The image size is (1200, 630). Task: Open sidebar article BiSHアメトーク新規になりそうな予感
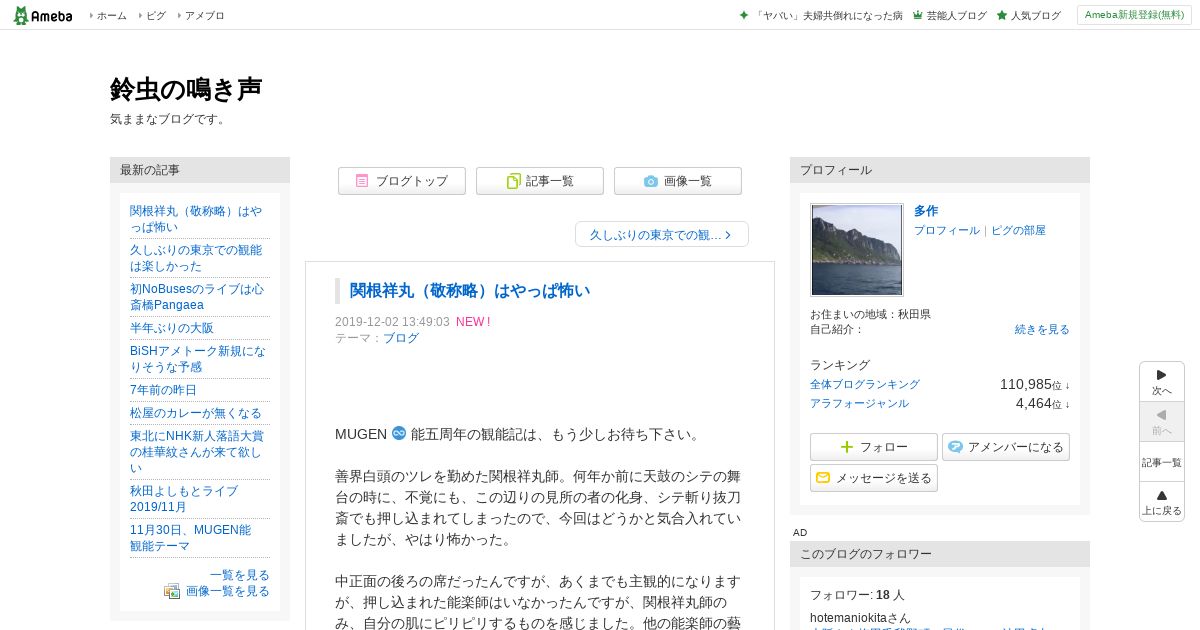click(x=198, y=359)
